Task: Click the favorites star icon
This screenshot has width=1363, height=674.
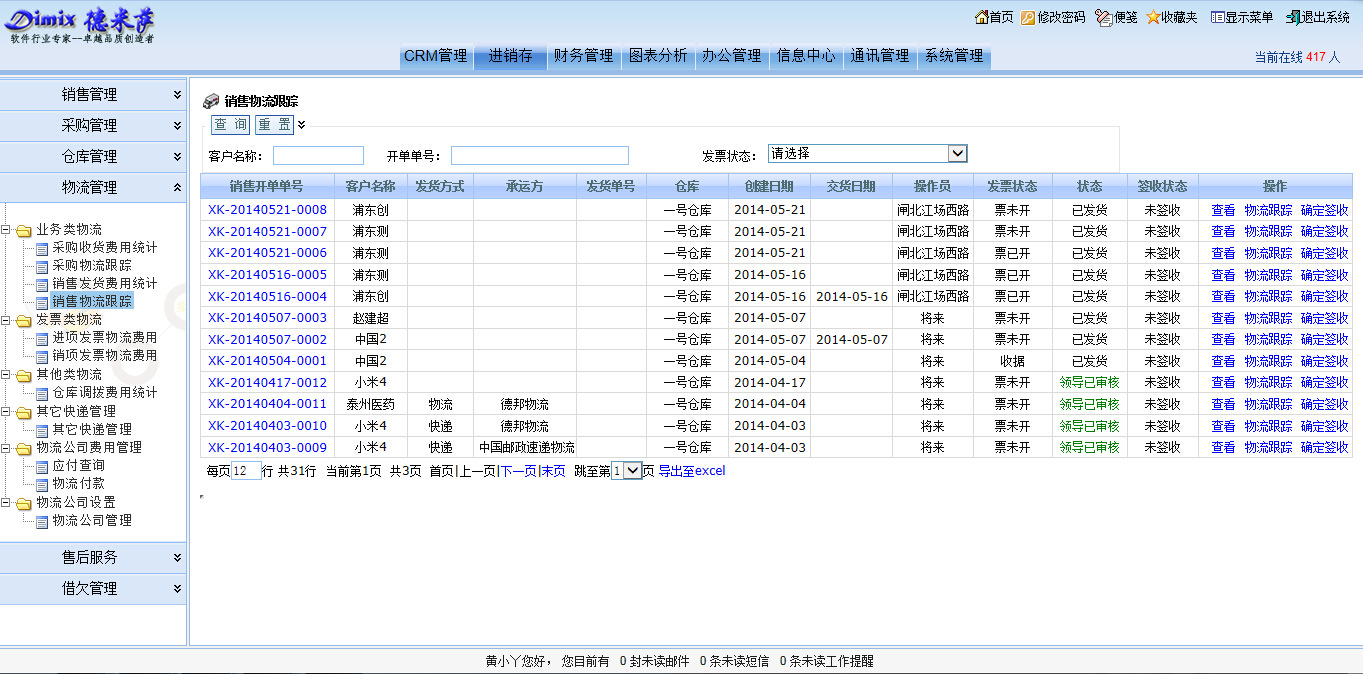Action: [x=1153, y=17]
